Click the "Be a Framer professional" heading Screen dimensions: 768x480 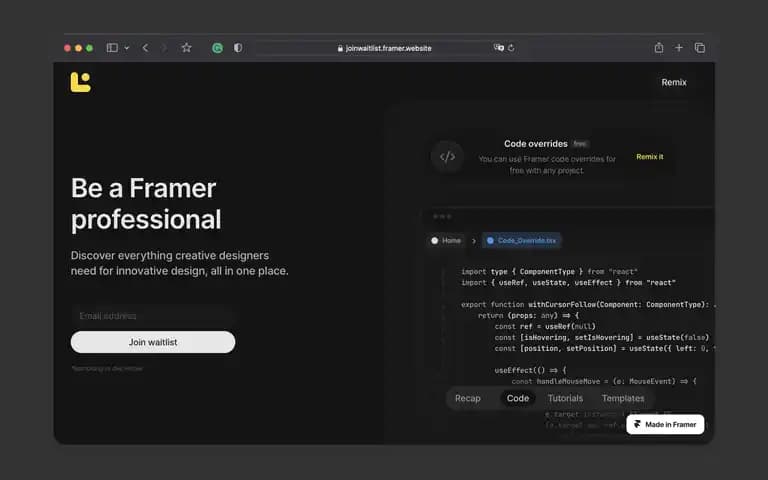click(x=146, y=203)
